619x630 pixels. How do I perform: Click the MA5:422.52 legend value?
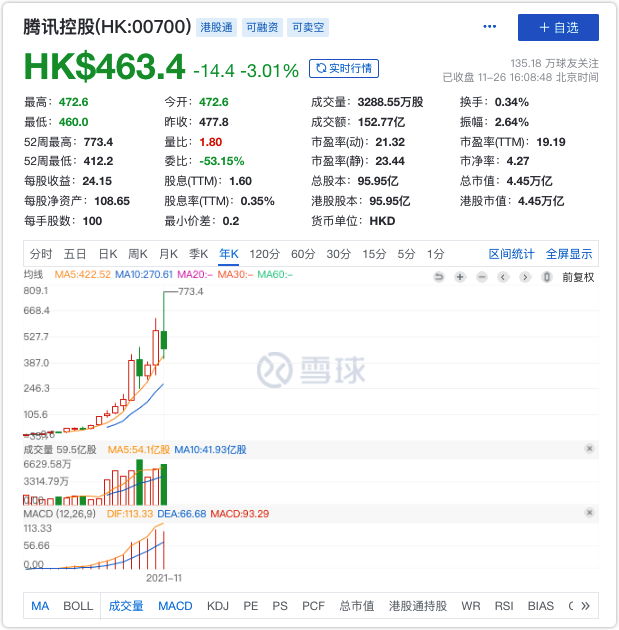pyautogui.click(x=82, y=274)
